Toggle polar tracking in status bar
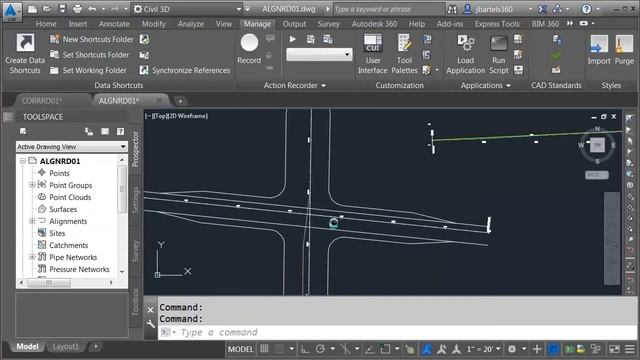Viewport: 640px width, 360px height. (320, 349)
